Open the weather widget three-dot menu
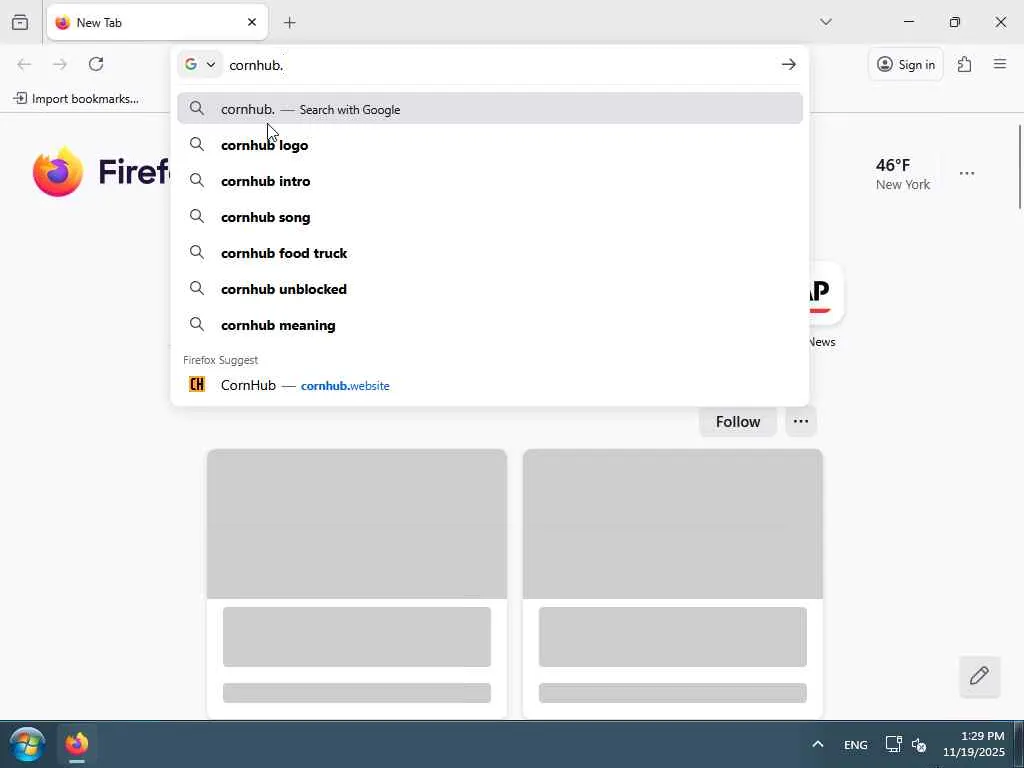The image size is (1024, 768). tap(967, 174)
